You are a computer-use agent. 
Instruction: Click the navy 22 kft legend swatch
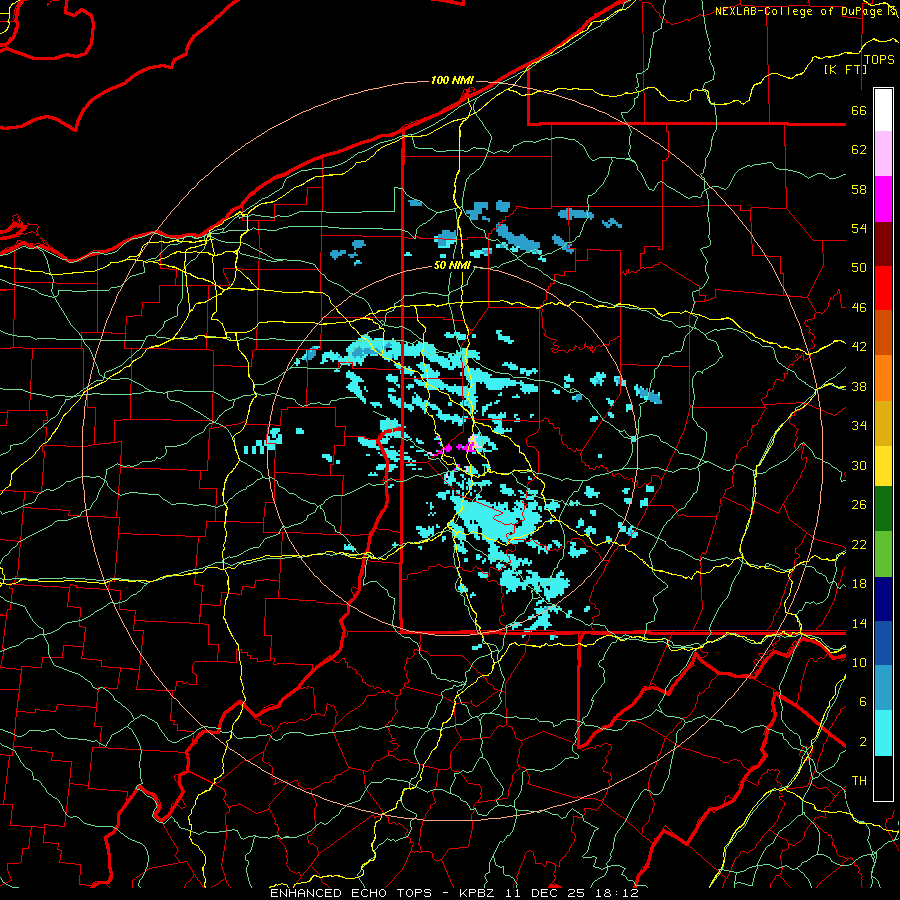(x=883, y=599)
